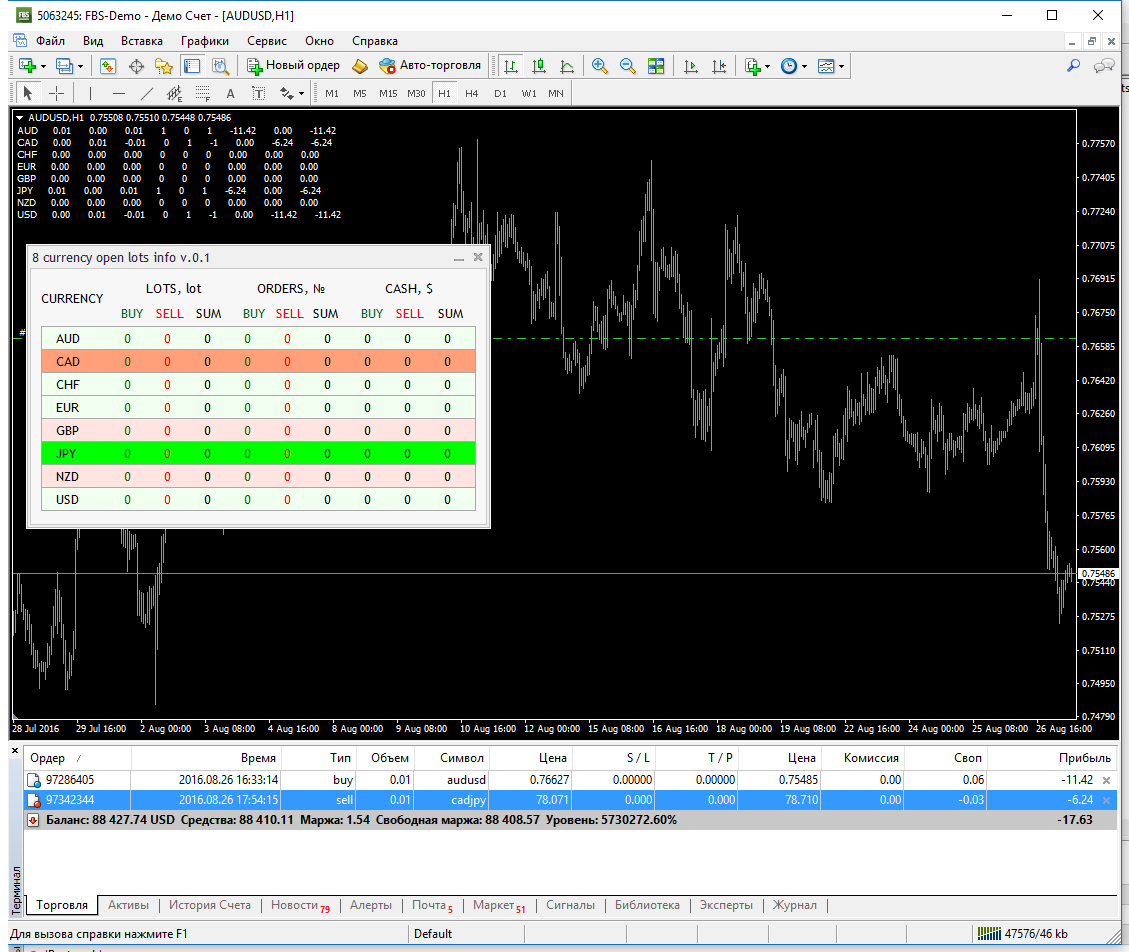Click the Баланс summary line

point(570,819)
